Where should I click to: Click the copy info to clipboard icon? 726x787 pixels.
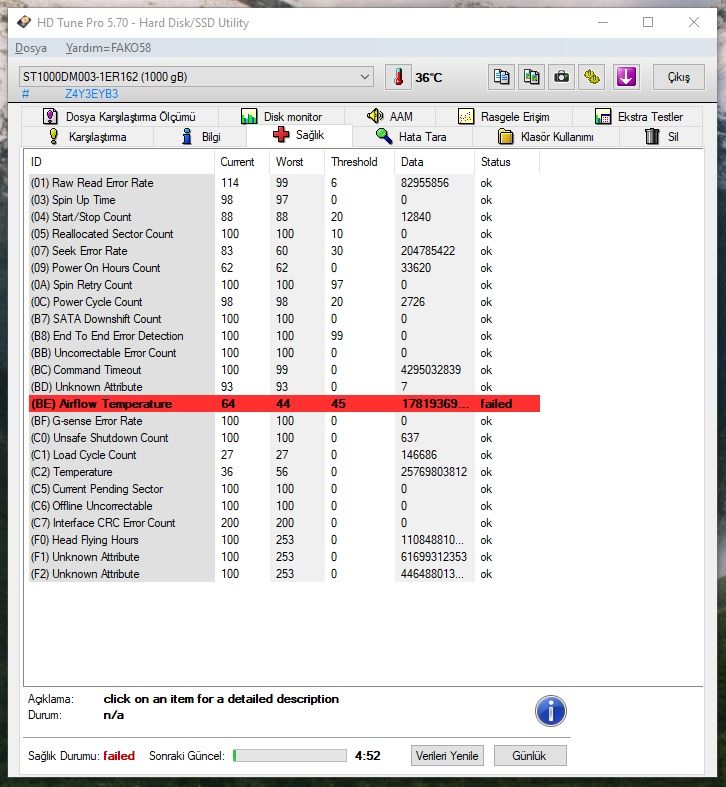[x=501, y=77]
